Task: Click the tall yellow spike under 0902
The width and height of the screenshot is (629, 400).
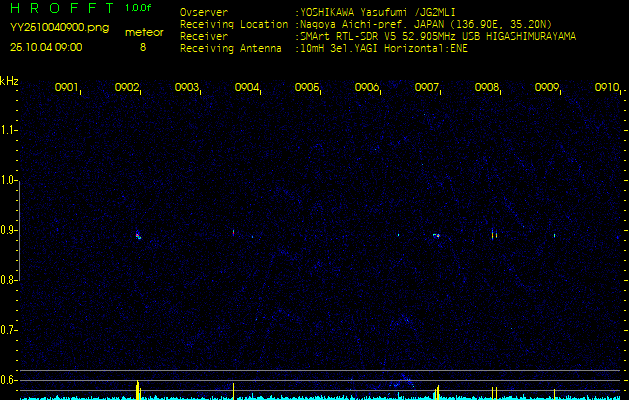Action: coord(138,389)
